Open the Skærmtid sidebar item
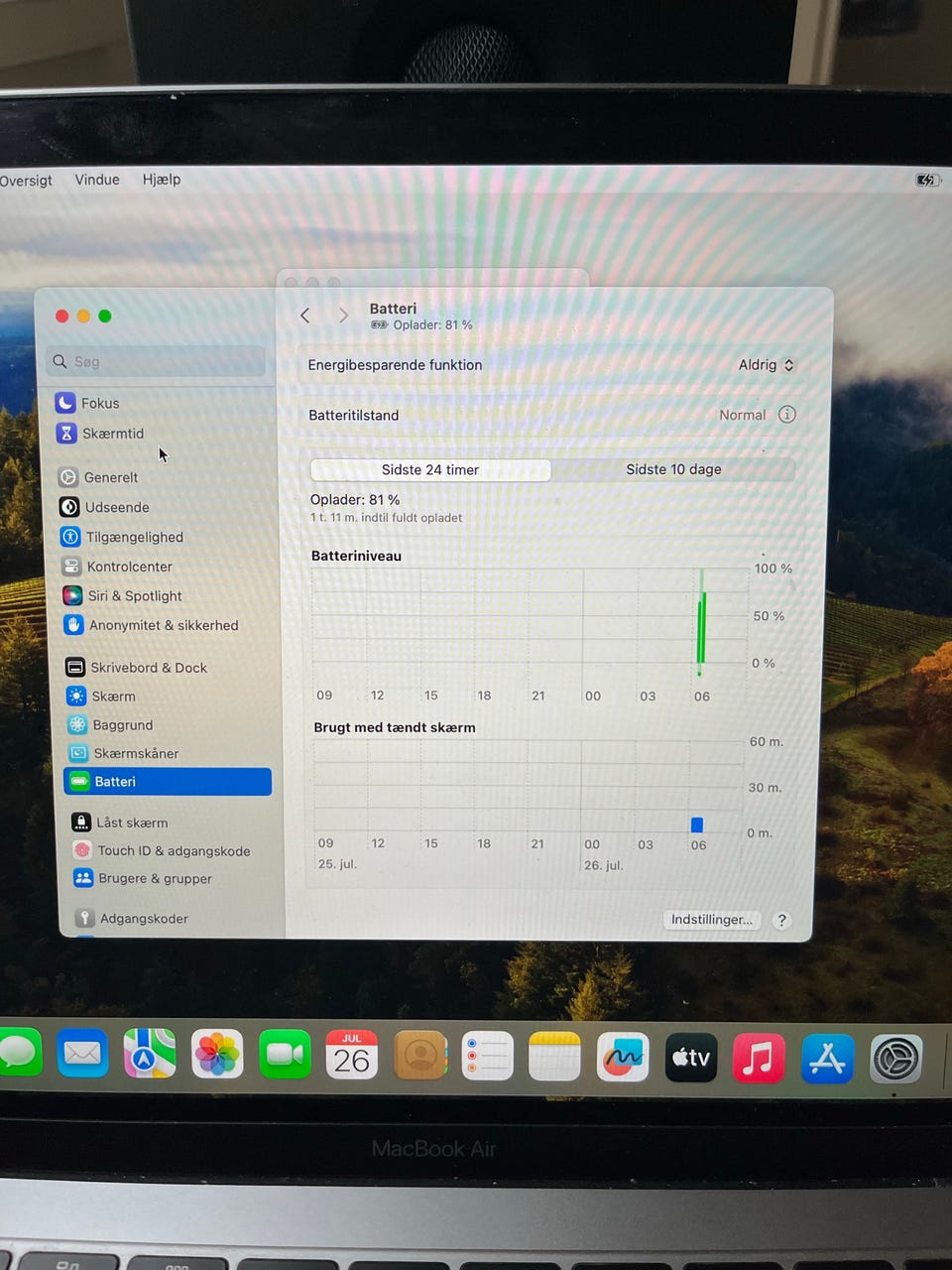Image resolution: width=952 pixels, height=1270 pixels. (100, 434)
